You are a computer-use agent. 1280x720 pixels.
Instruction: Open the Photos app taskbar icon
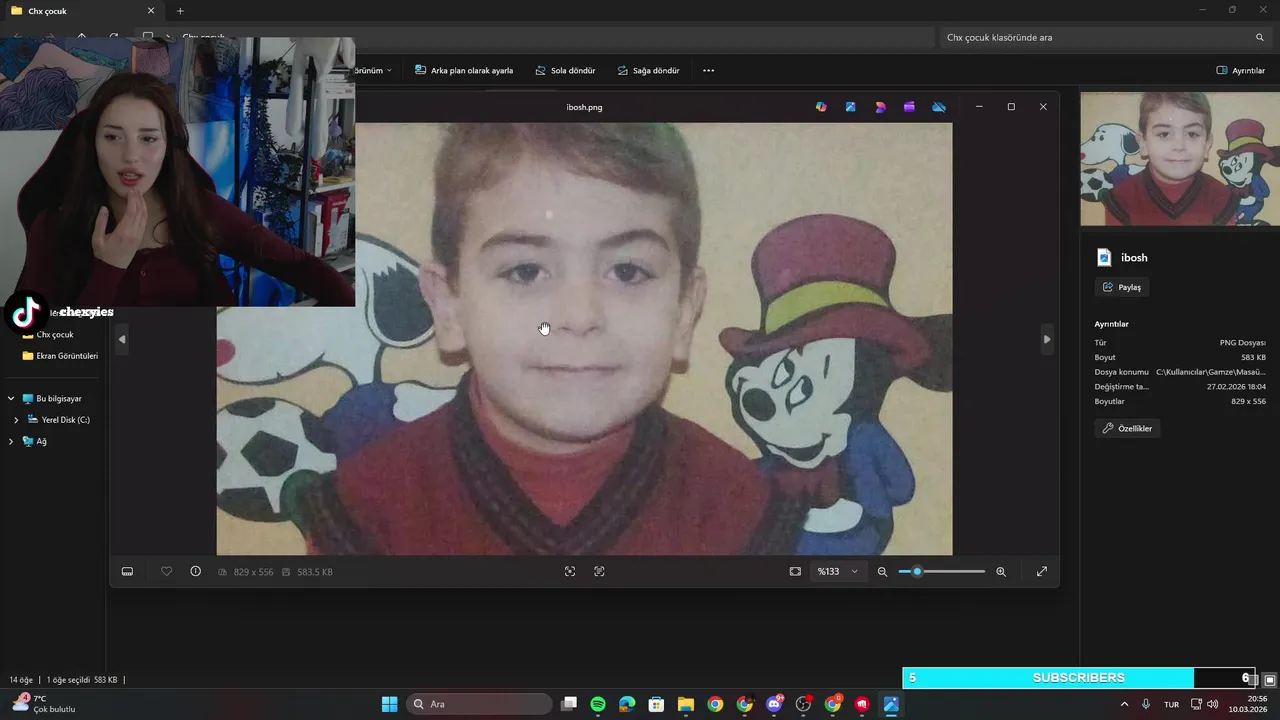click(891, 704)
